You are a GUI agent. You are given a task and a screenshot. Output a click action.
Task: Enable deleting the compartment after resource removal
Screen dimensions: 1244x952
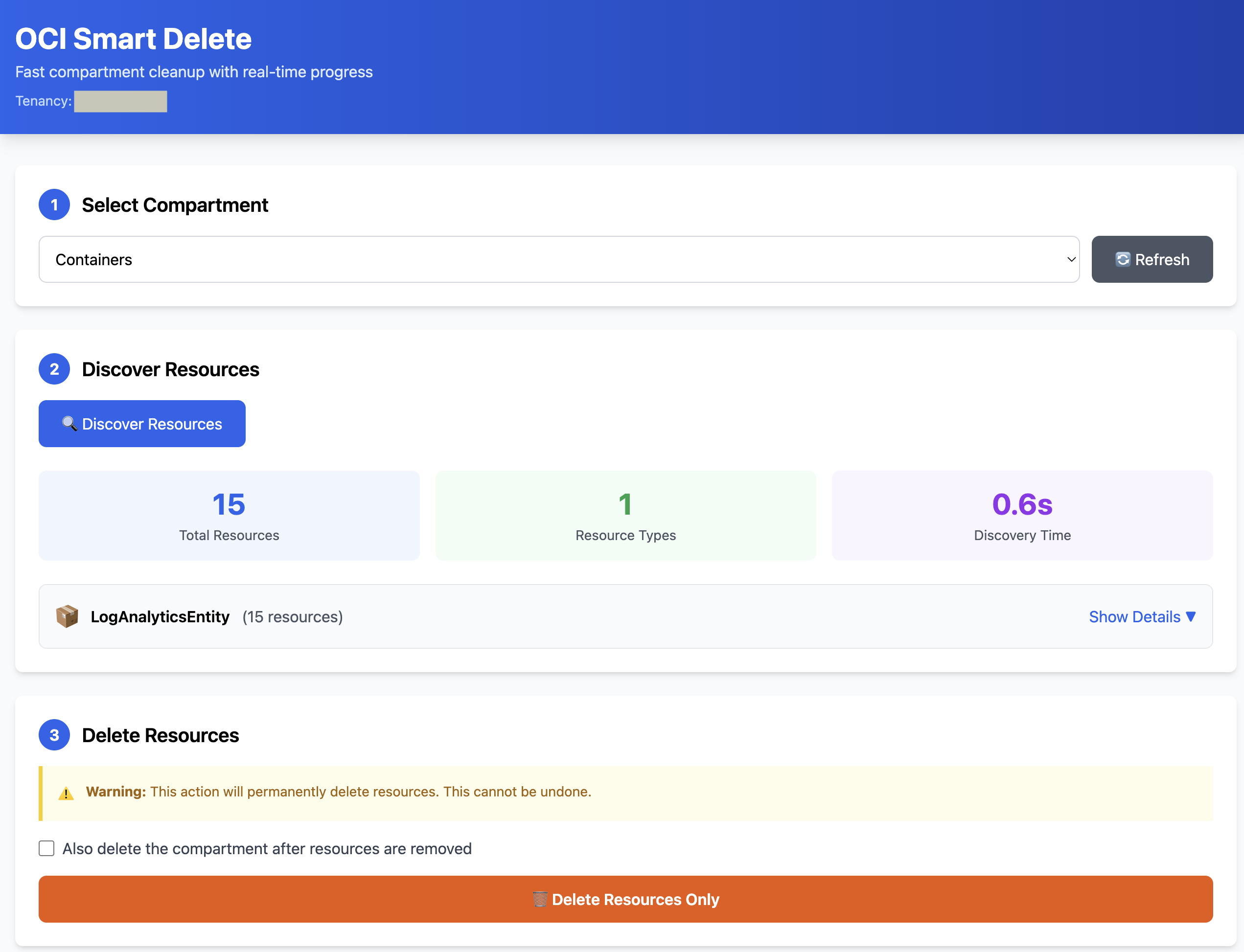pos(46,848)
